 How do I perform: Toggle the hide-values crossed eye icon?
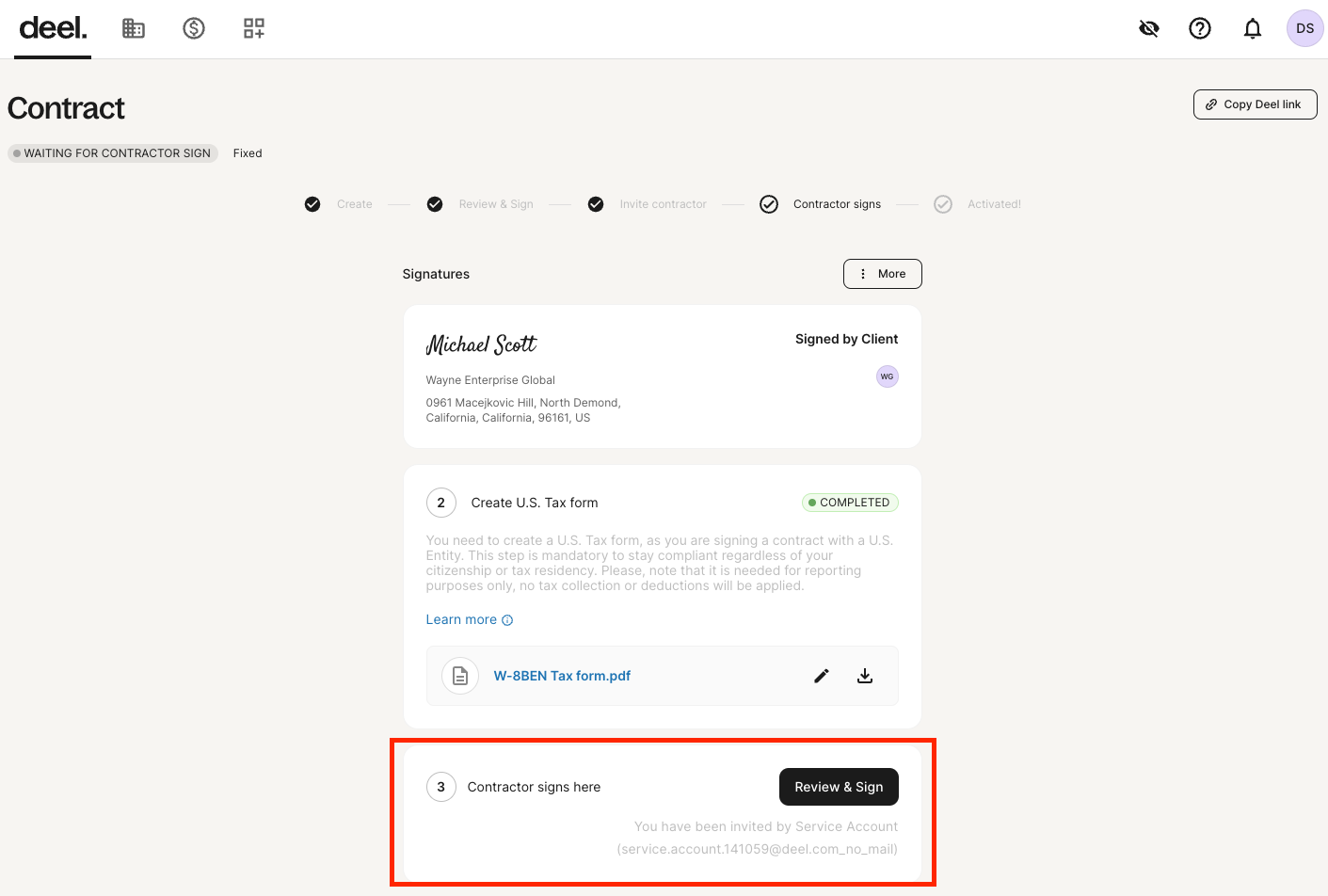tap(1149, 28)
